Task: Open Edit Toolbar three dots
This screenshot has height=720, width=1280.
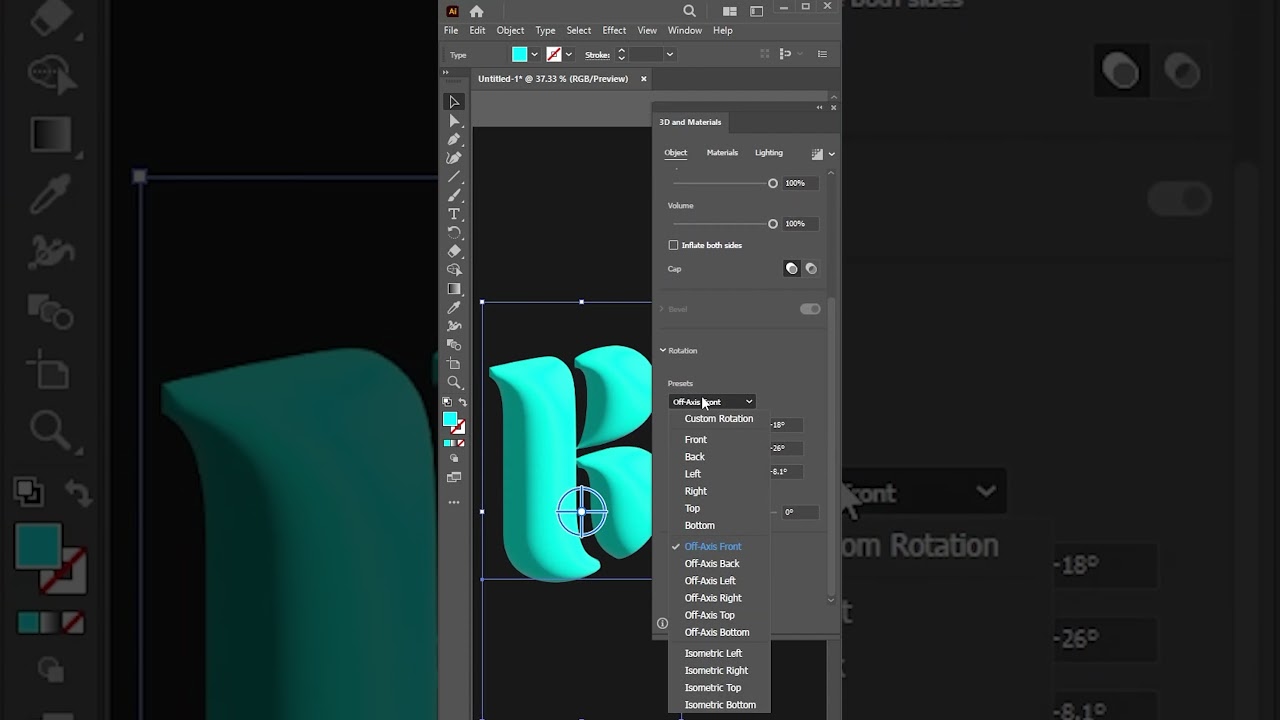Action: 454,502
